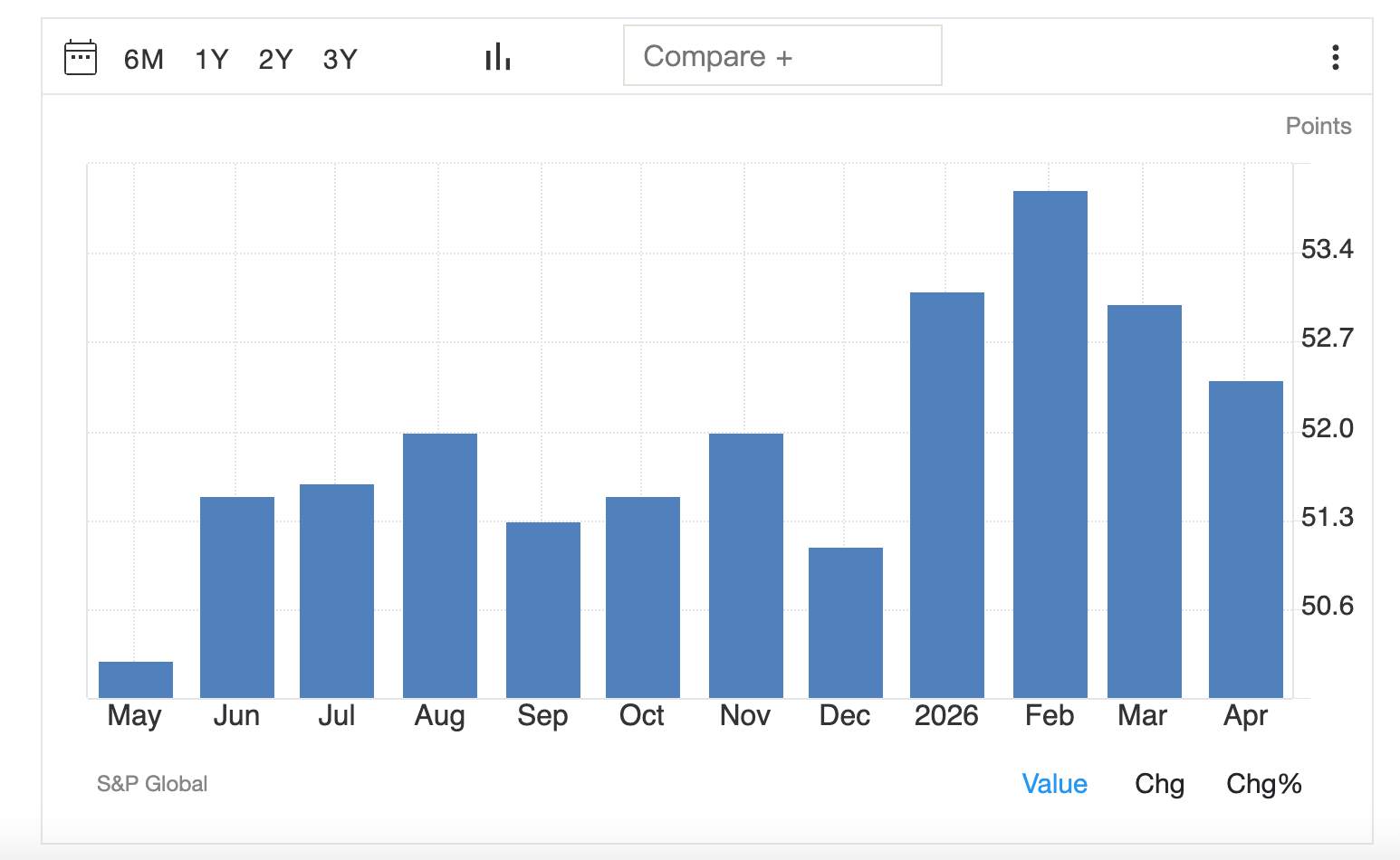Click the 52.0 axis value
This screenshot has width=1400, height=860.
1328,428
